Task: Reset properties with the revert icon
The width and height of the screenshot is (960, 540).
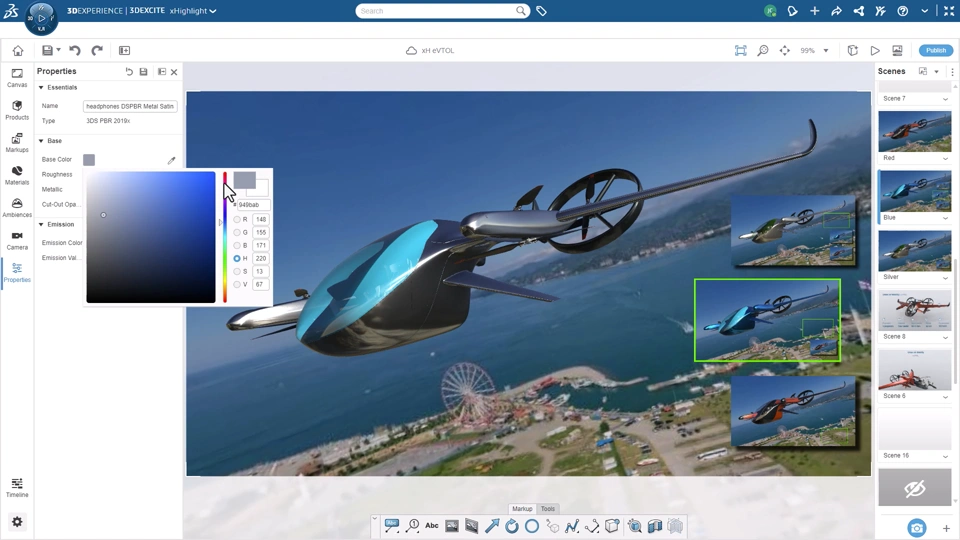Action: (x=129, y=72)
